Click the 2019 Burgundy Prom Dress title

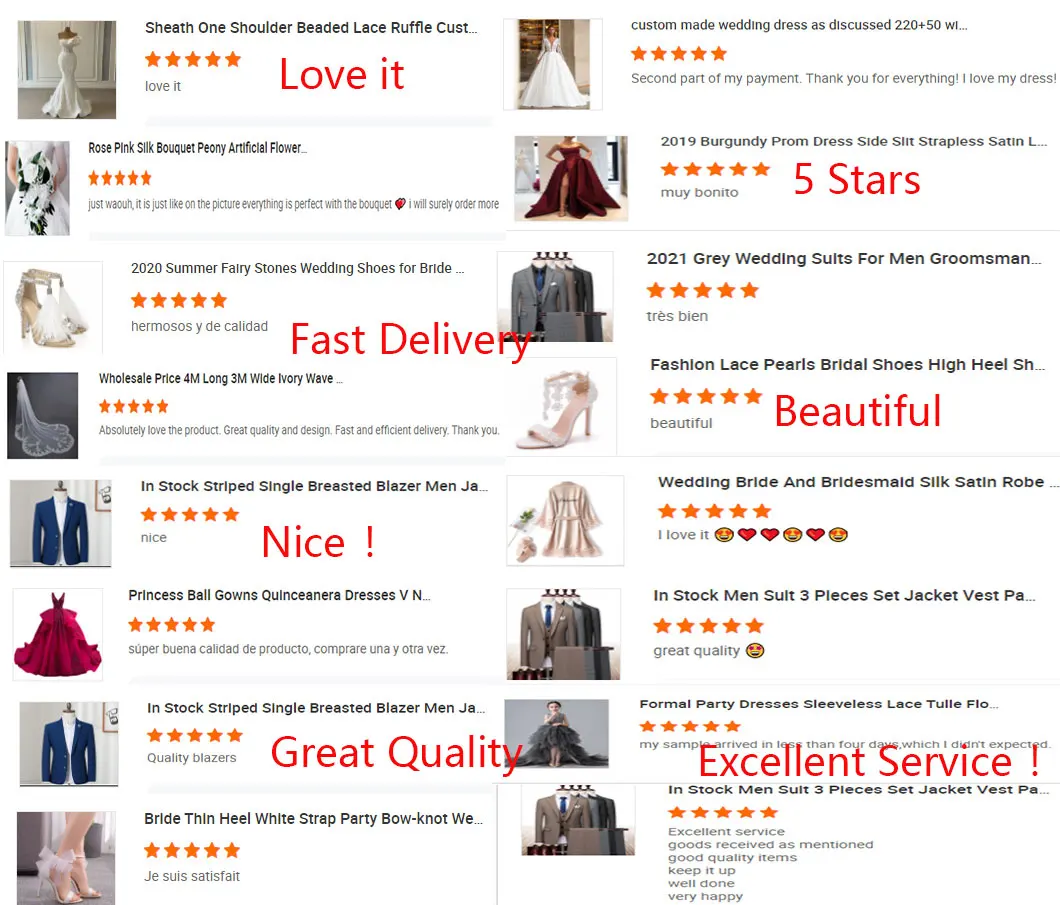[x=853, y=141]
